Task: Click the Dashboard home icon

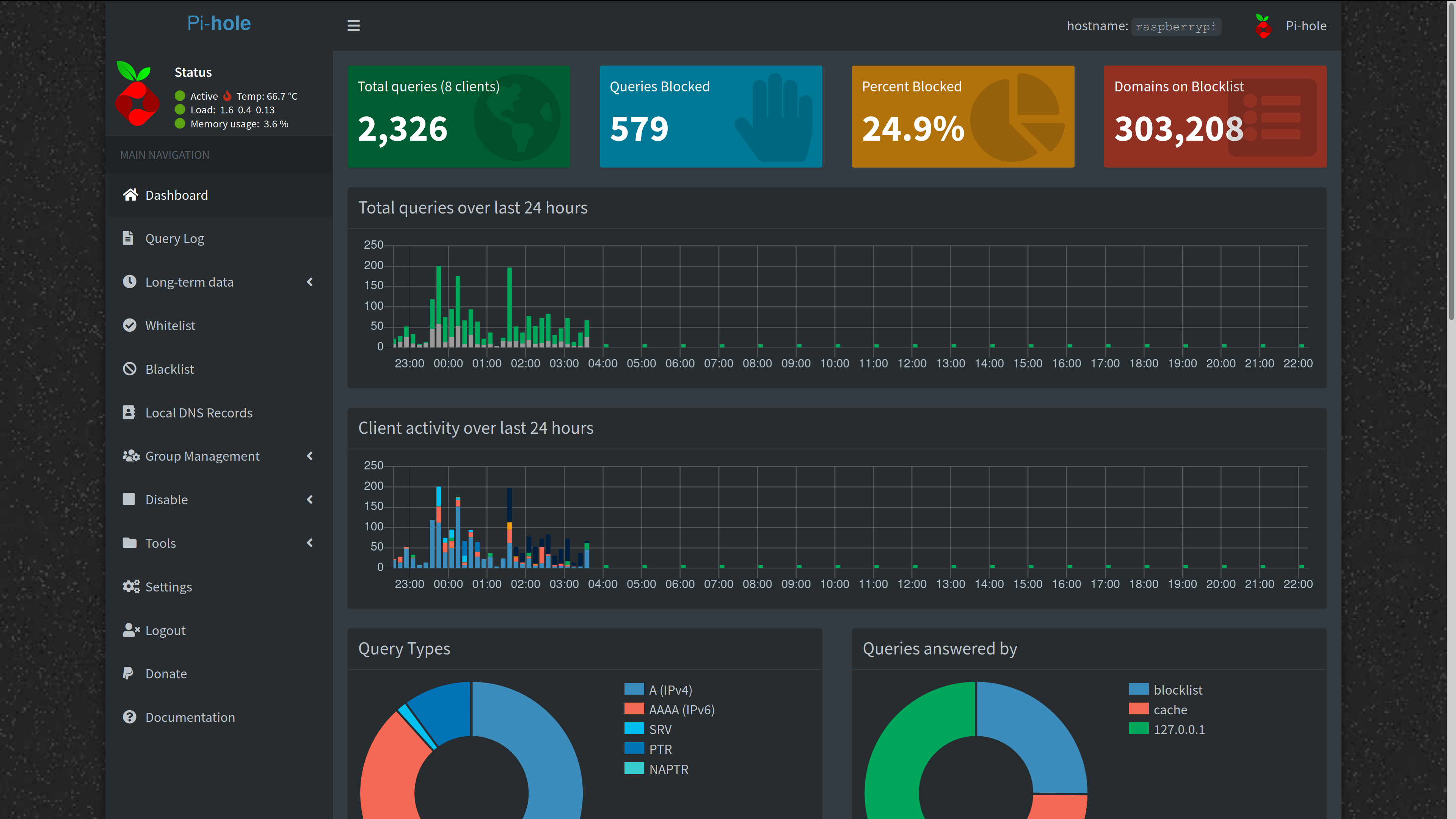Action: coord(130,195)
